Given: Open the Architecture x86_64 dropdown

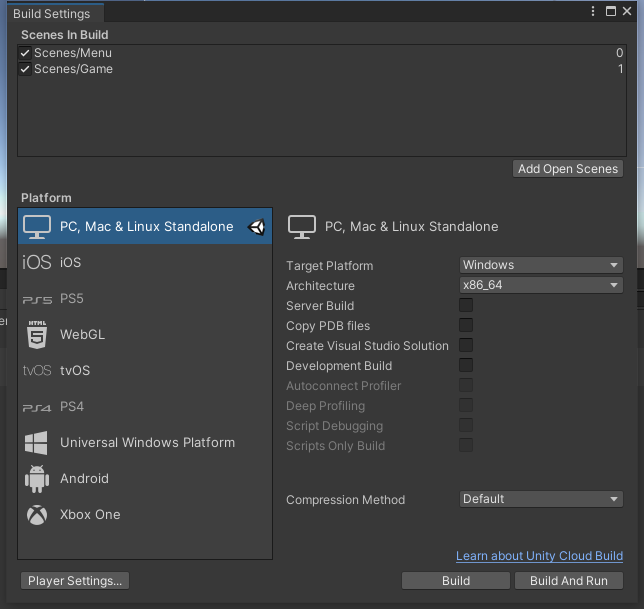Looking at the screenshot, I should [541, 285].
